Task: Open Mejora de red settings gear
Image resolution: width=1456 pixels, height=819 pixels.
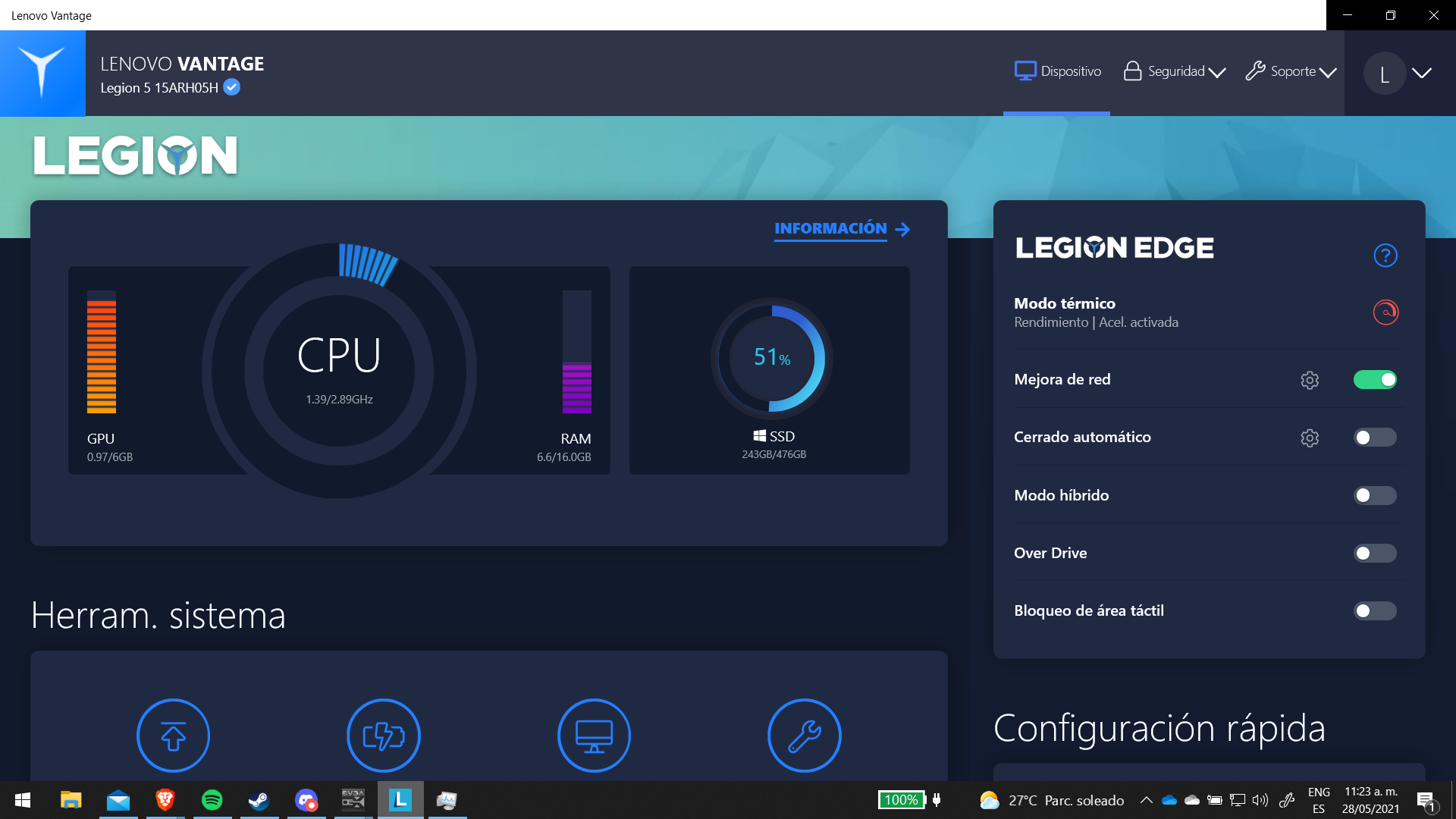Action: click(x=1309, y=380)
